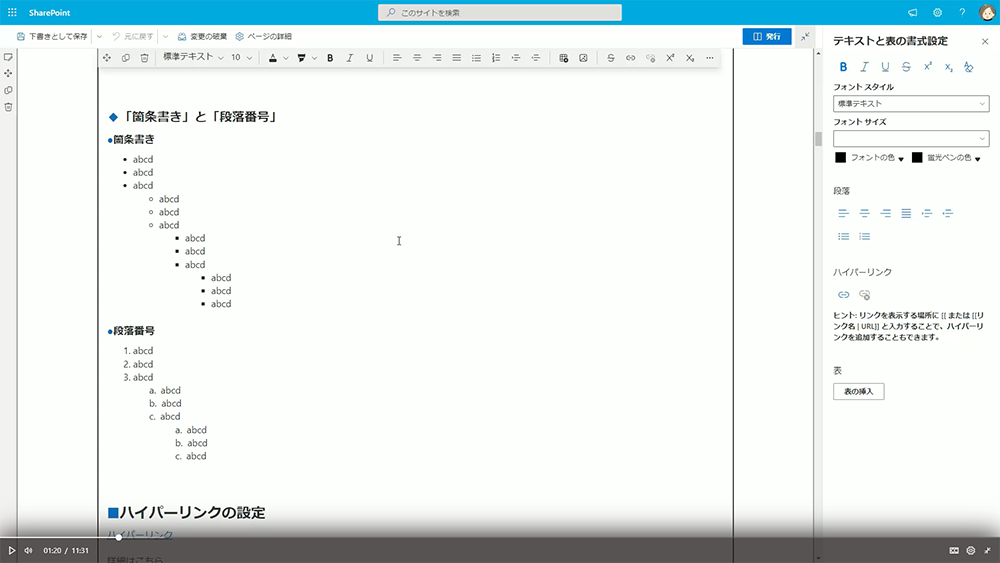This screenshot has height=563, width=1000.
Task: Expand font color arrow in toolbar
Action: pyautogui.click(x=286, y=58)
